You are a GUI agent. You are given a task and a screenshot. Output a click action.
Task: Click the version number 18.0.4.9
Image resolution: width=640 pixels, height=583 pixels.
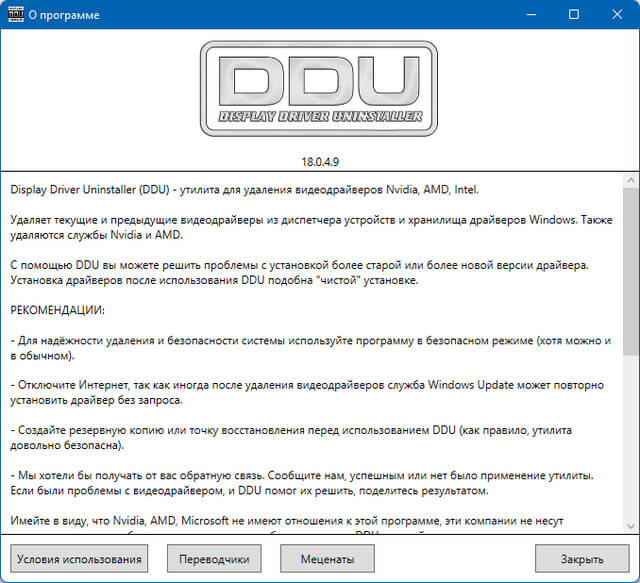320,162
